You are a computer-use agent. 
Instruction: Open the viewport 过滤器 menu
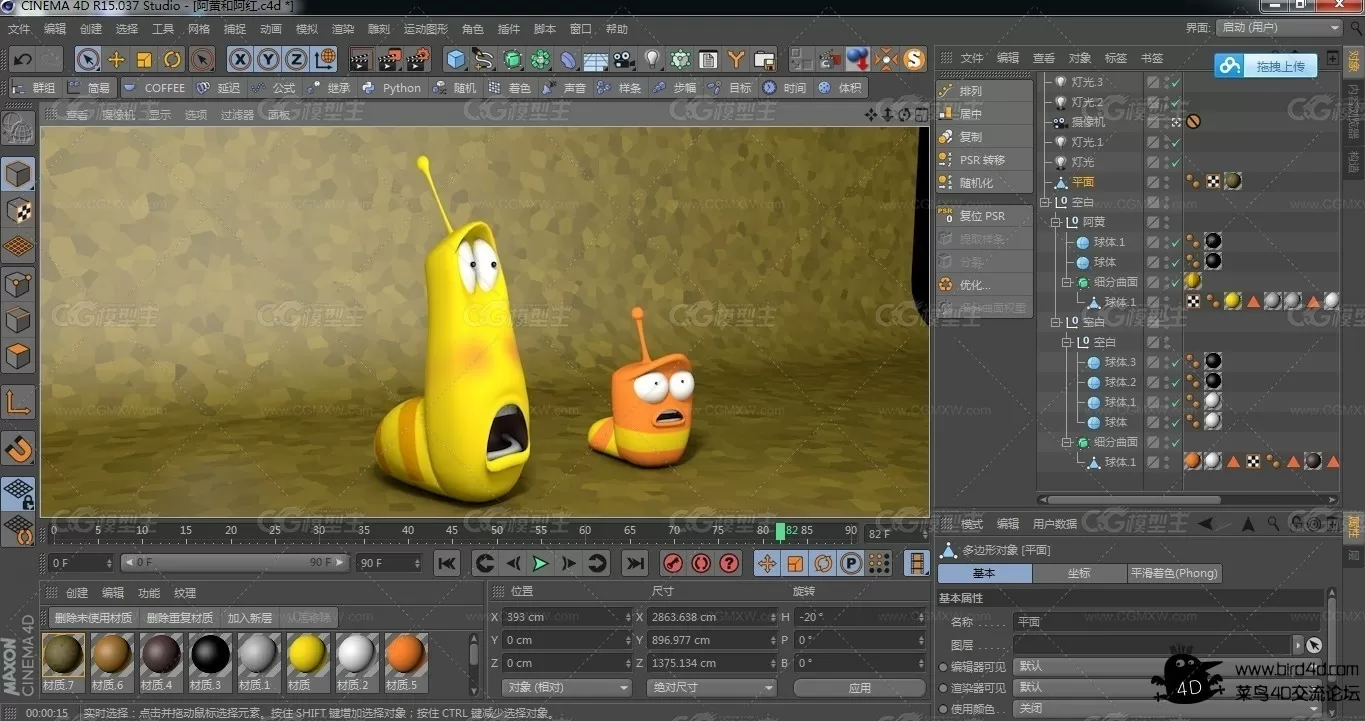(237, 115)
